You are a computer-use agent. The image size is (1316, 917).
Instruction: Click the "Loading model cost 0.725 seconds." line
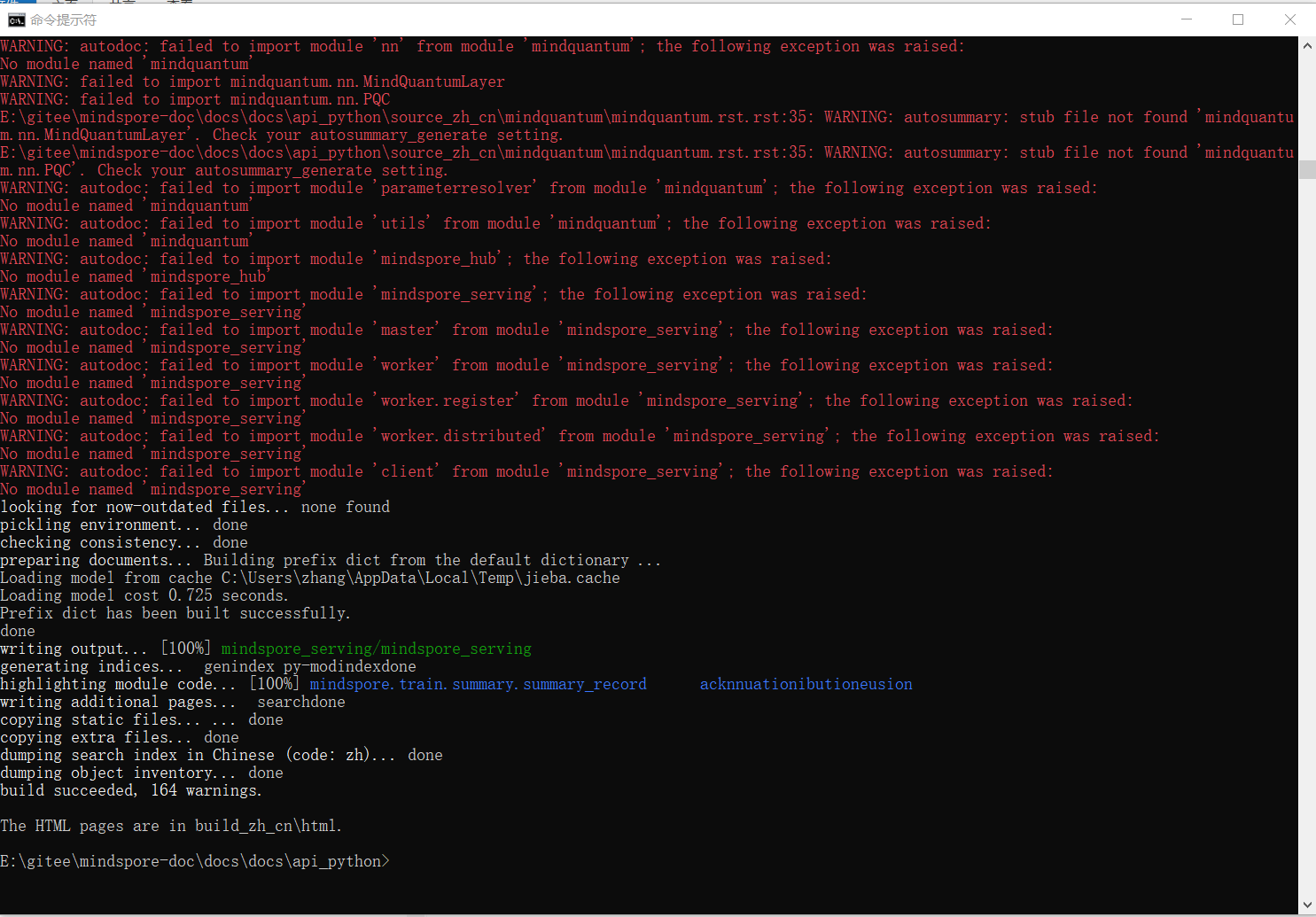tap(144, 595)
